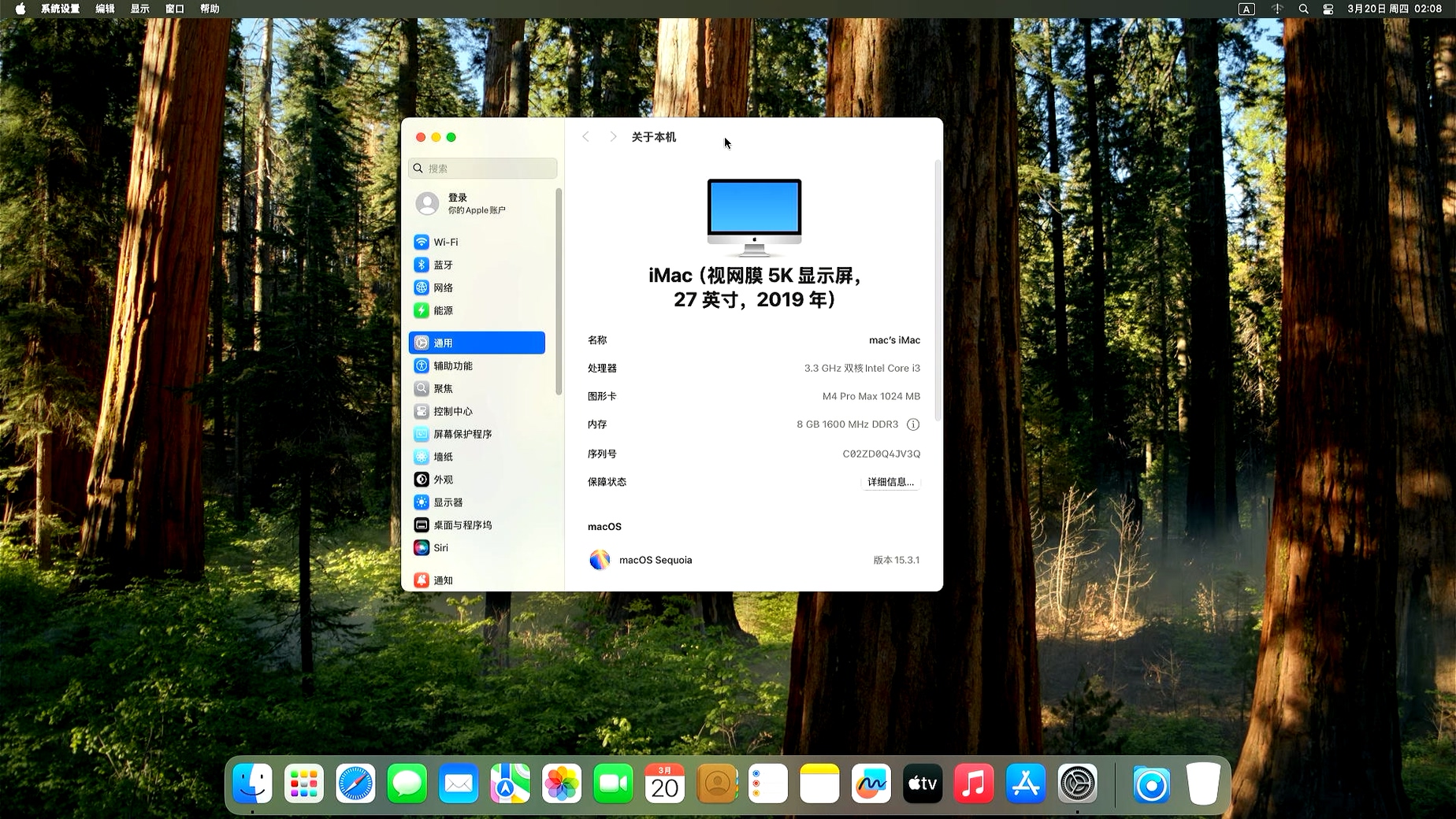Screen dimensions: 1456x819
Task: Open Apple TV from the Dock
Action: tap(923, 784)
